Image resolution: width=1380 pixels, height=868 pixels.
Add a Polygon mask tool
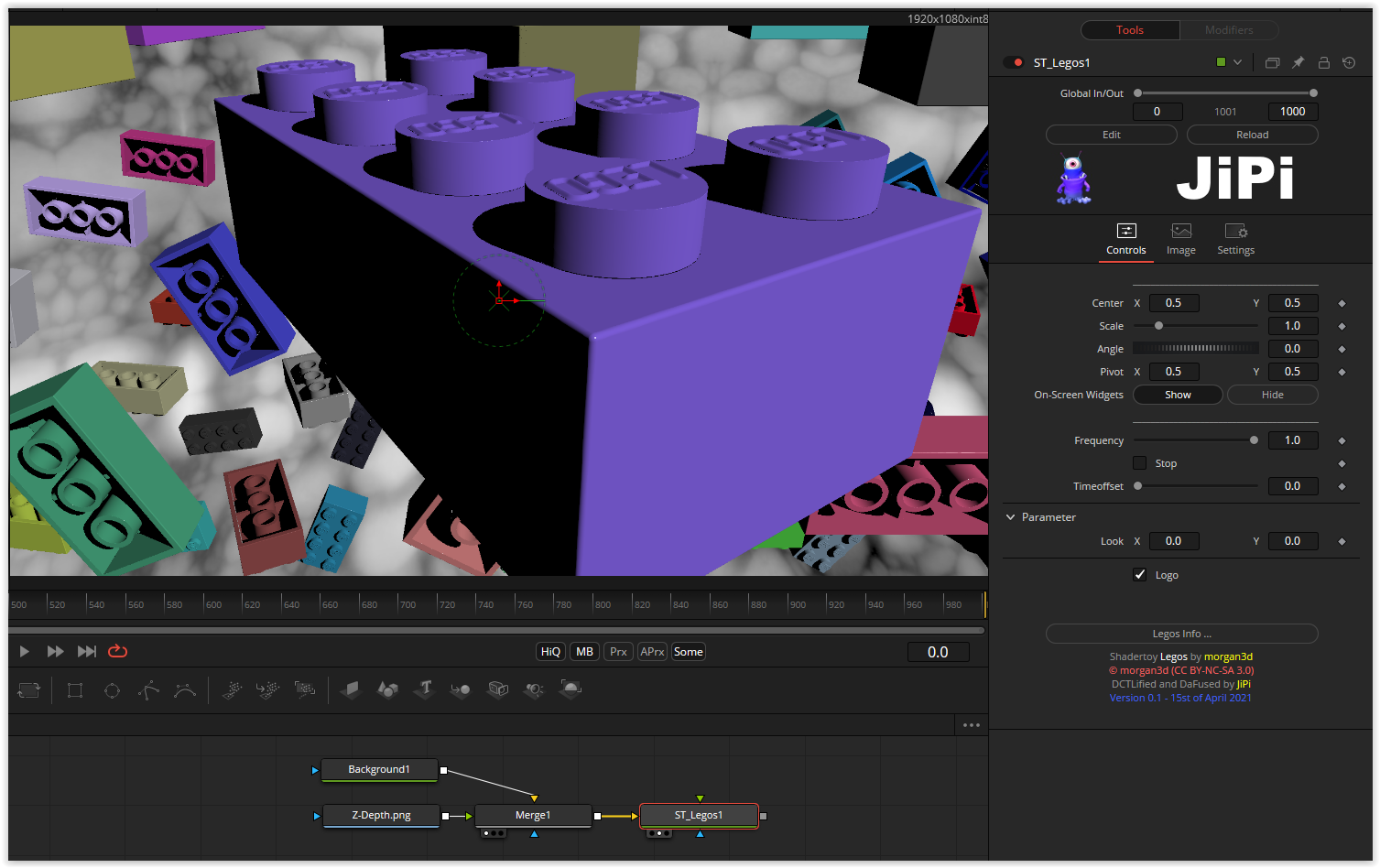tap(148, 690)
